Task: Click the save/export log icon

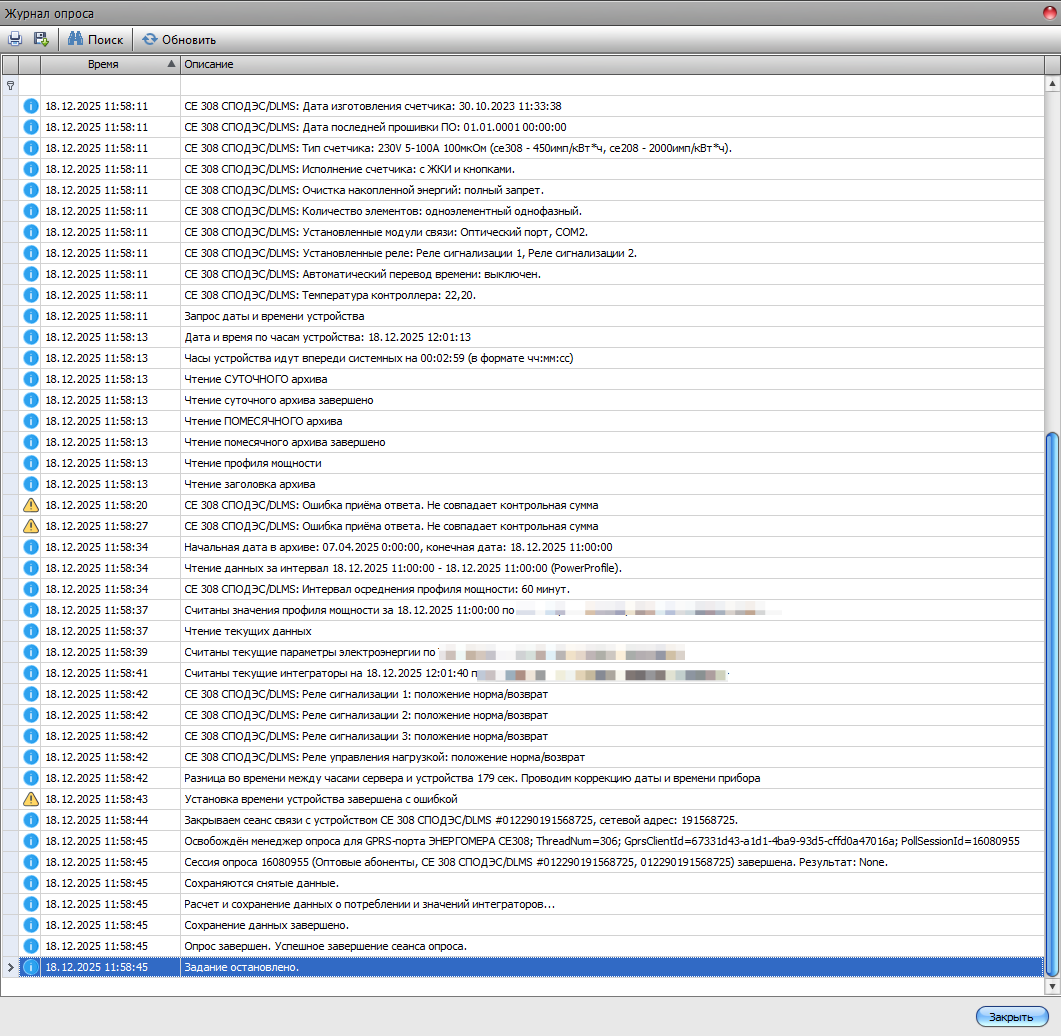Action: point(41,39)
